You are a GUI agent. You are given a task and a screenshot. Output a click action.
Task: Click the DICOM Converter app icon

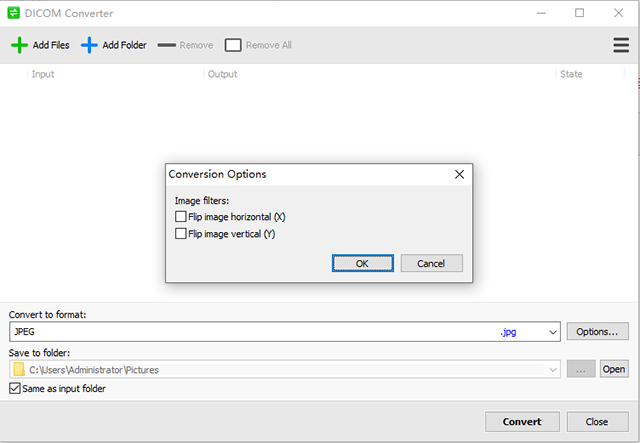(14, 13)
